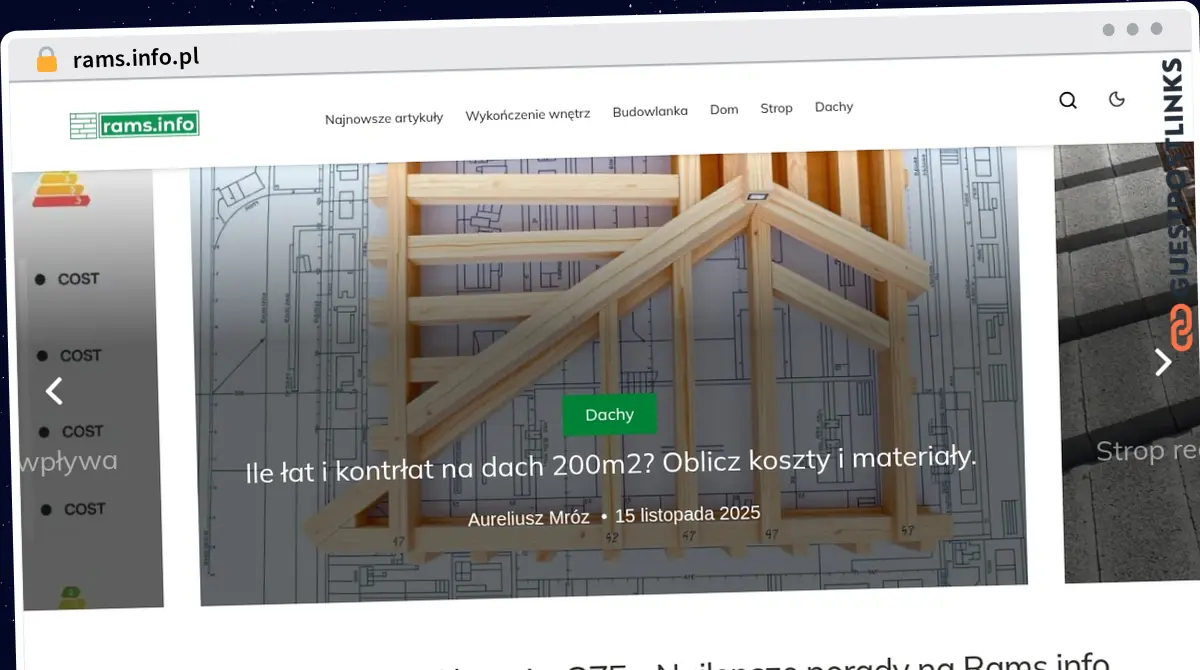The image size is (1200, 670).
Task: Open Budowlanka menu item
Action: pyautogui.click(x=650, y=111)
